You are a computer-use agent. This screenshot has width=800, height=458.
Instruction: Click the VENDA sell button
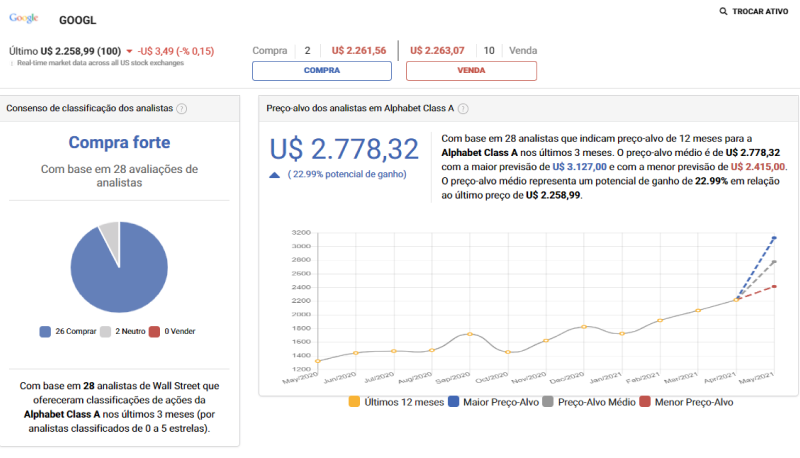pyautogui.click(x=471, y=70)
